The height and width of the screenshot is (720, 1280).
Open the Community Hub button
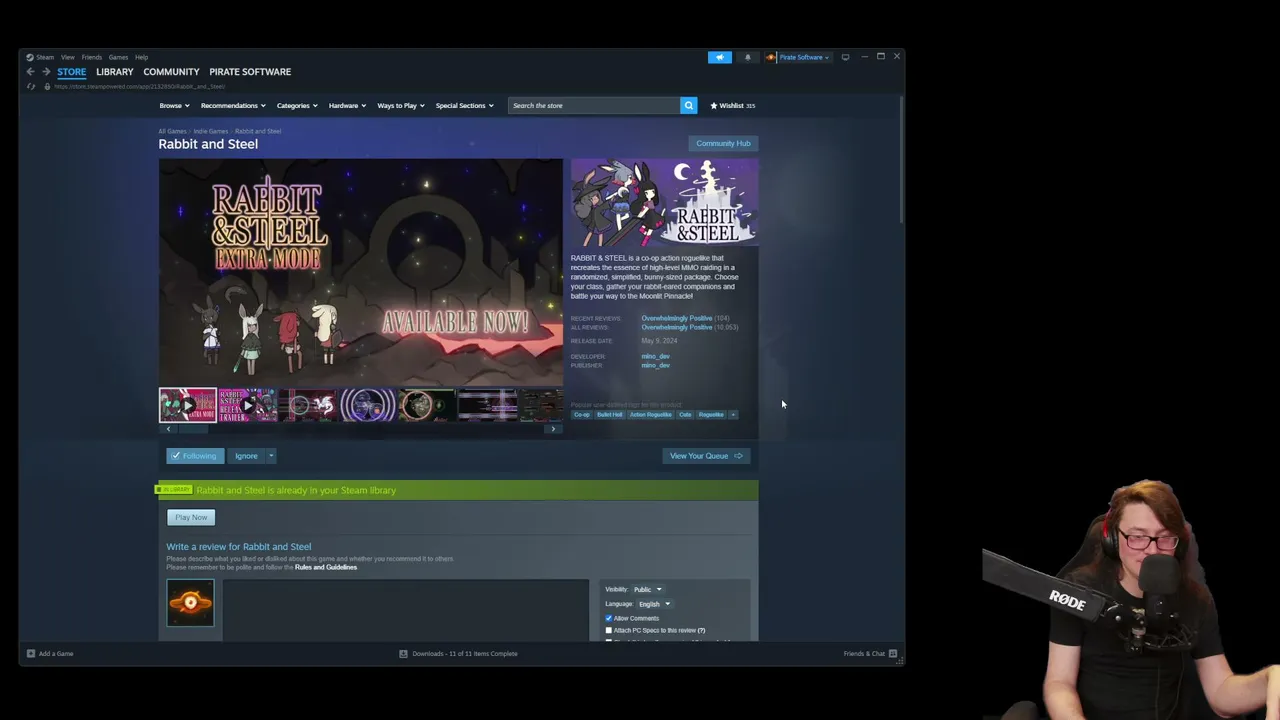[x=723, y=143]
